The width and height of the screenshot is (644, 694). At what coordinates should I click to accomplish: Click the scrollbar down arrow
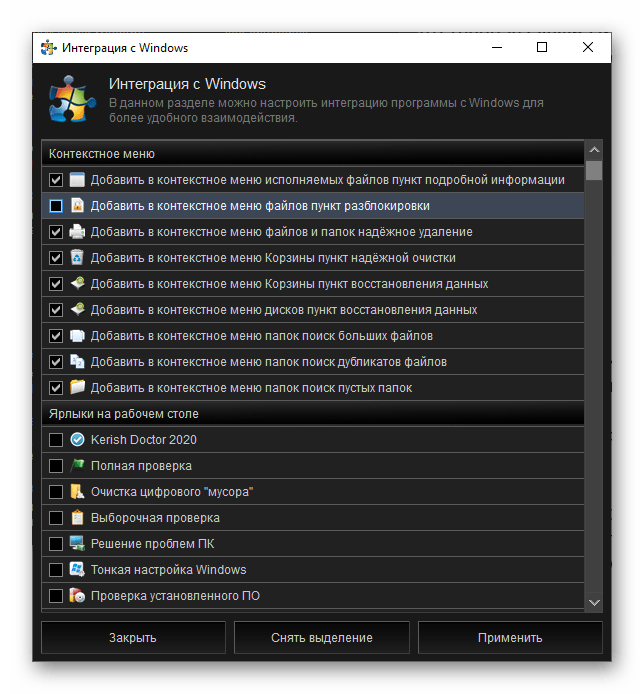click(x=594, y=602)
